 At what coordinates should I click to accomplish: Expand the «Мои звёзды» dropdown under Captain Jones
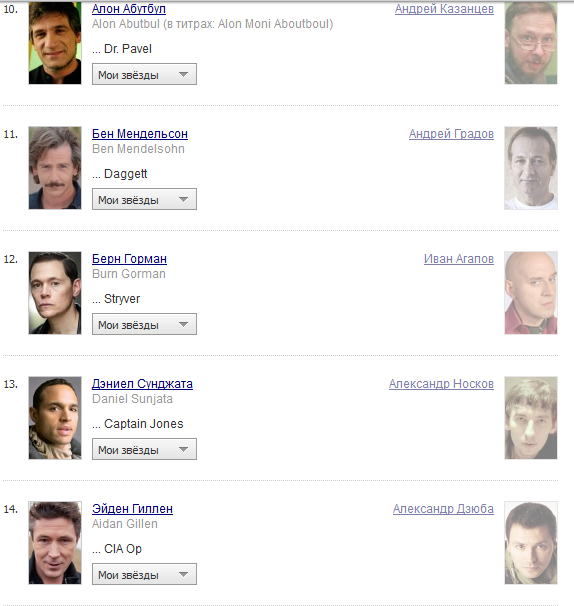click(x=144, y=449)
